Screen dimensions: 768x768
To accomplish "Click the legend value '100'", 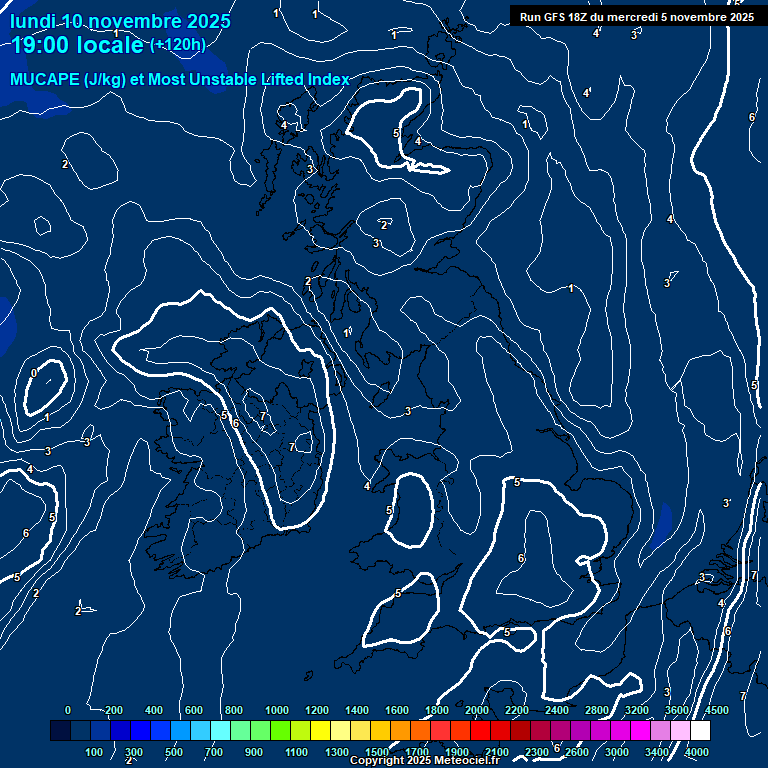I will [x=94, y=752].
